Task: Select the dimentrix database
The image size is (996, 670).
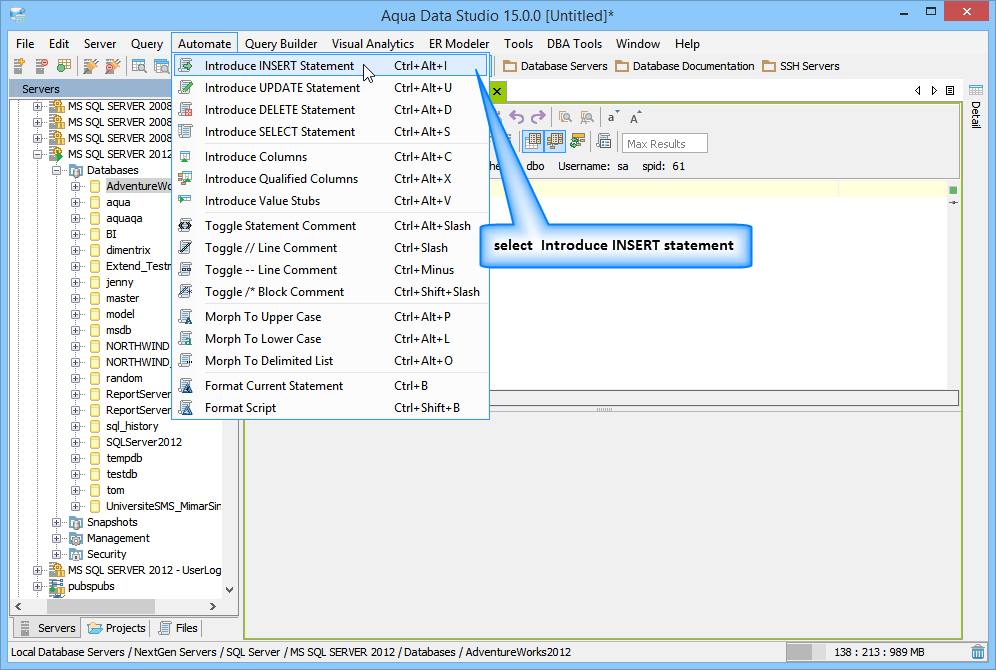Action: pyautogui.click(x=128, y=250)
